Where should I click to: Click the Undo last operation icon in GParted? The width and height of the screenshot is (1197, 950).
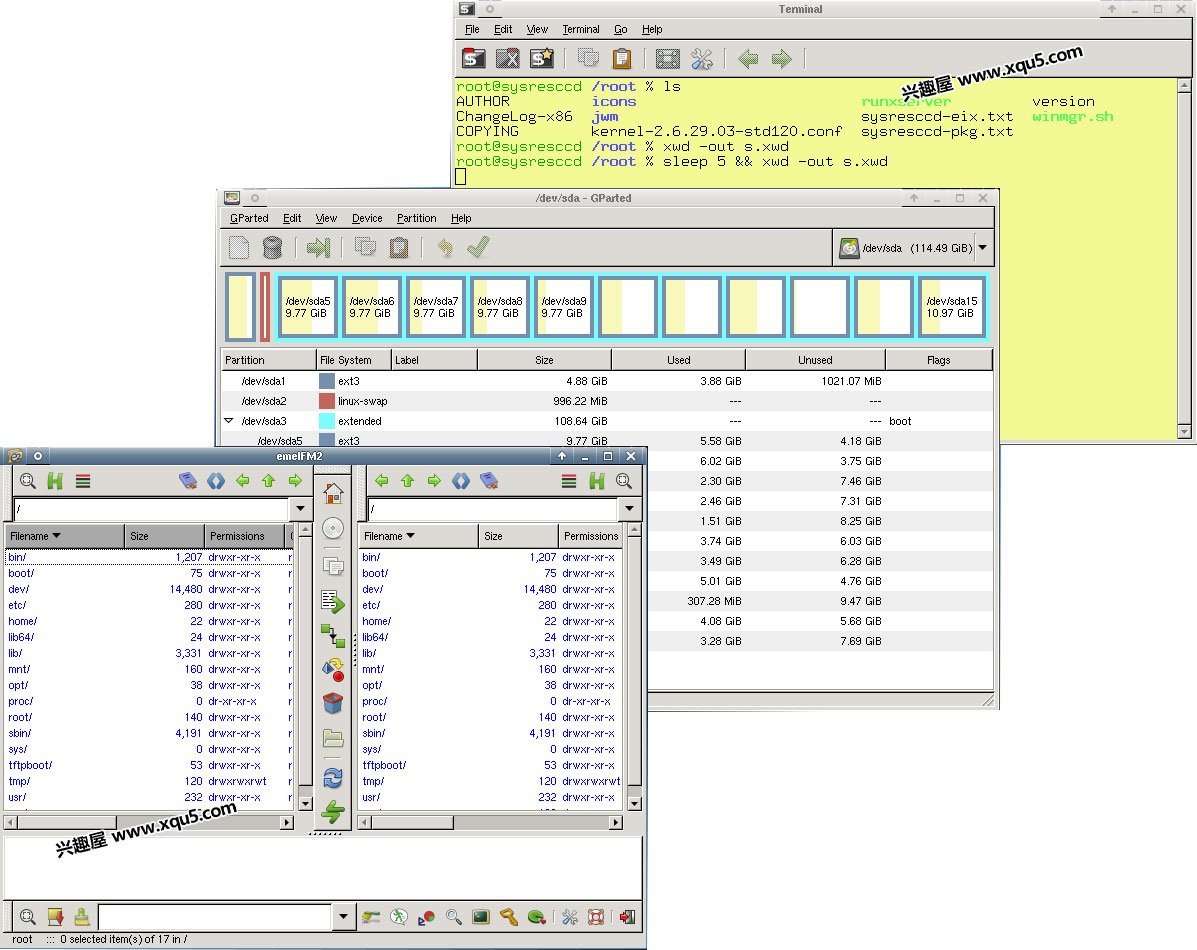coord(444,247)
